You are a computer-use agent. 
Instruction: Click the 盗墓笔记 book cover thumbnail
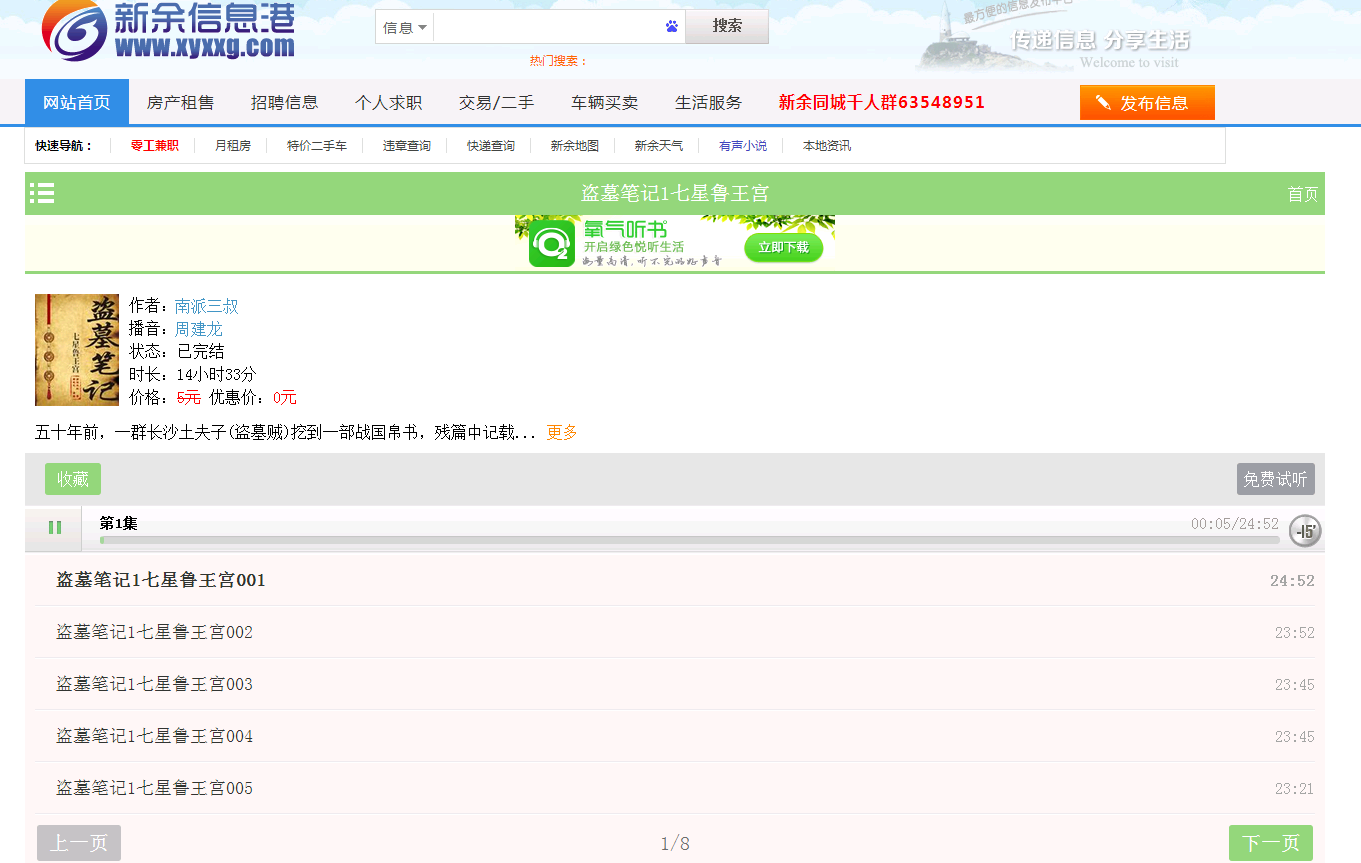[x=77, y=350]
